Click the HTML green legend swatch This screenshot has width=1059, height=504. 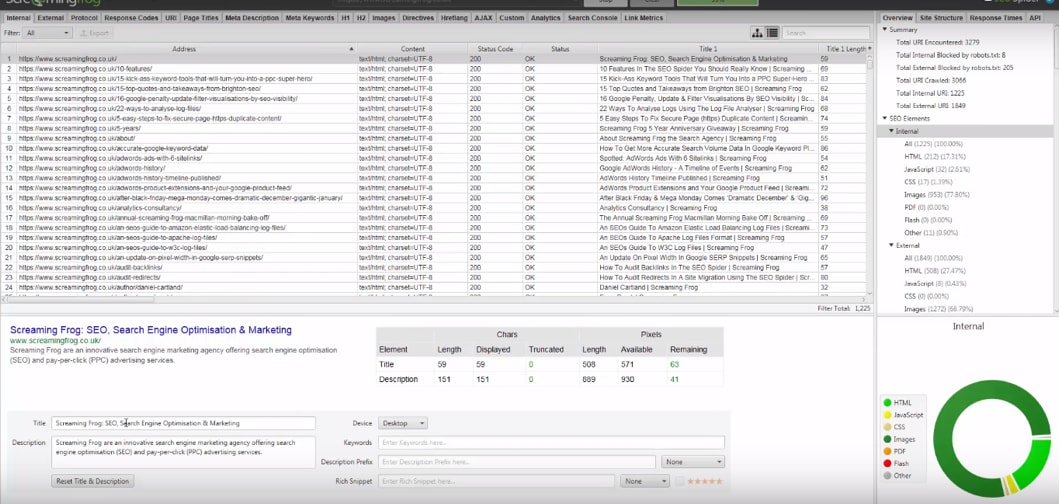click(x=887, y=403)
